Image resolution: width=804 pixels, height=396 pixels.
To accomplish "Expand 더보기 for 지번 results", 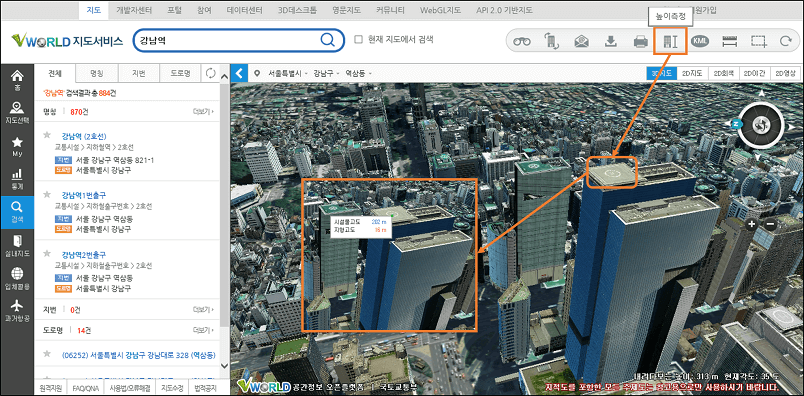I will pos(203,309).
